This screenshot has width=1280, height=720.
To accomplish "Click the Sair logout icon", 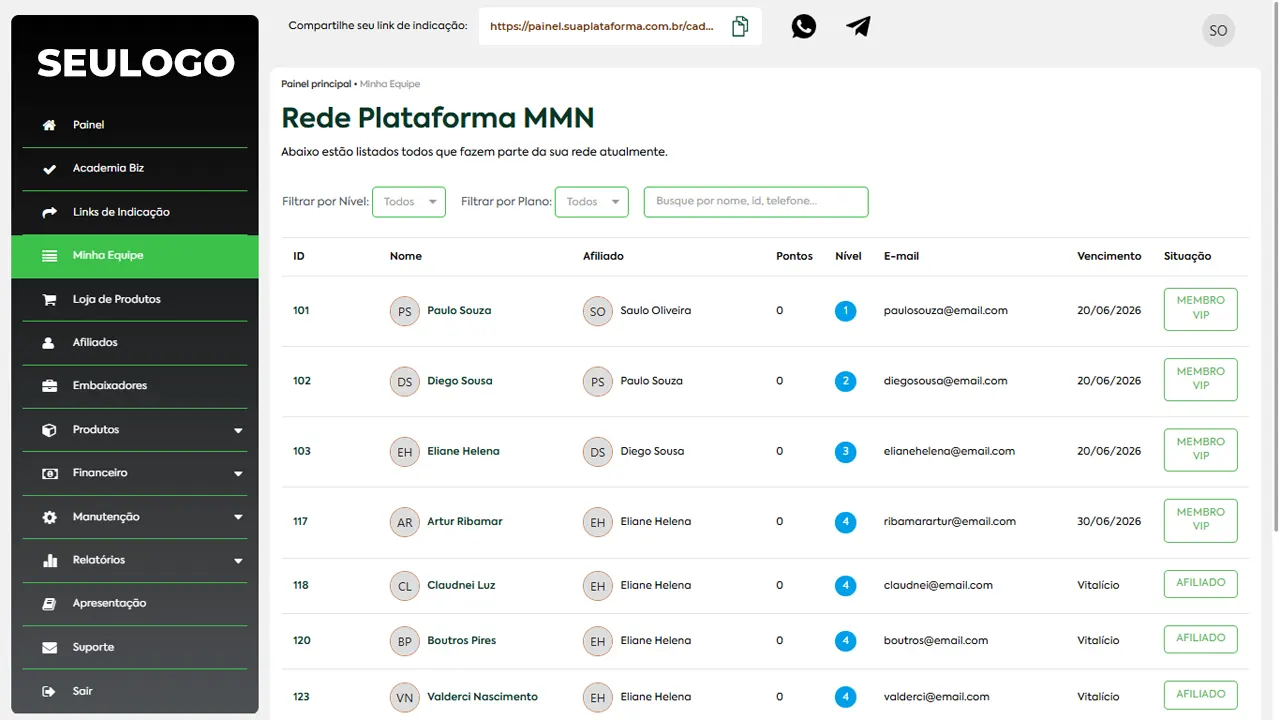I will pyautogui.click(x=49, y=691).
